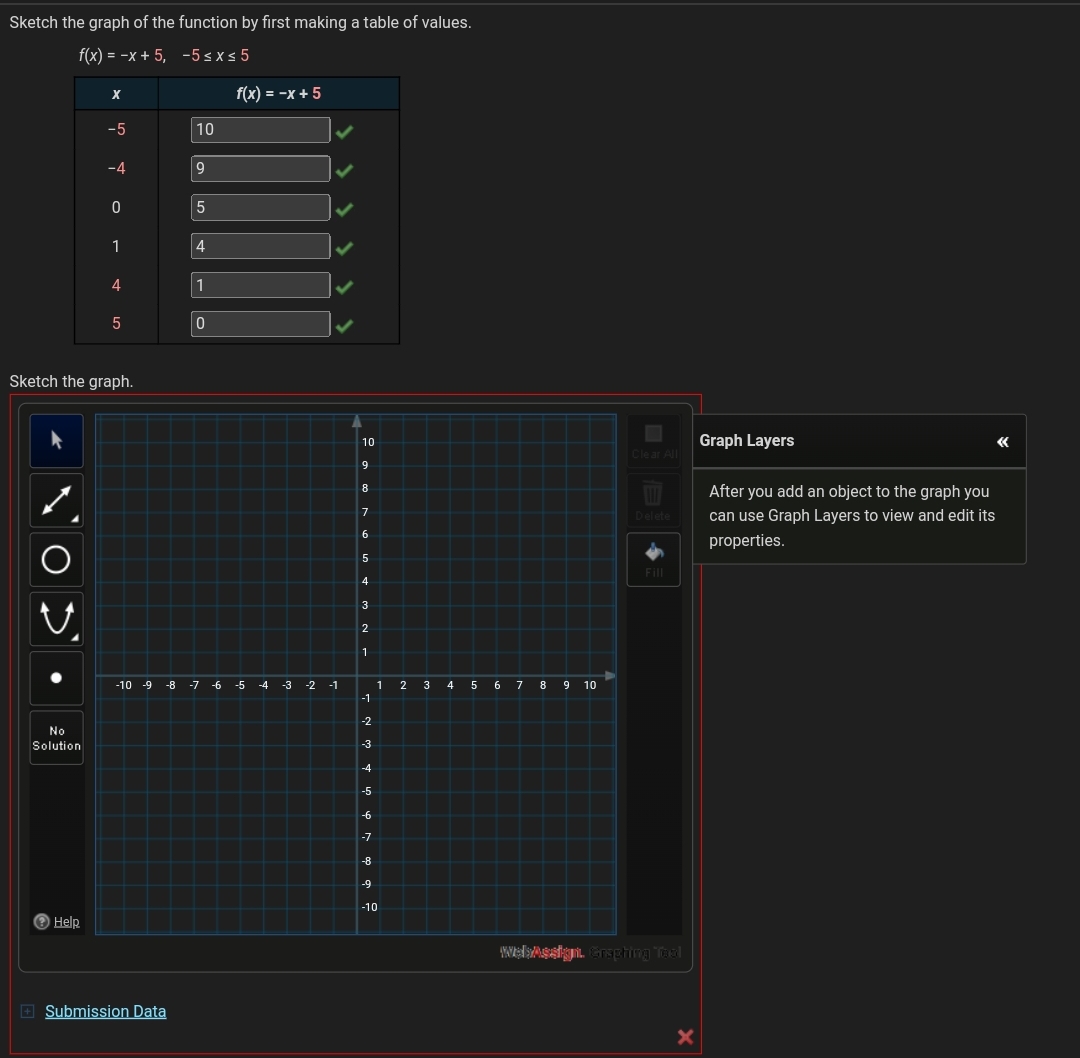Click the WebAssign Graphing Tool label
This screenshot has width=1080, height=1058.
click(x=589, y=952)
